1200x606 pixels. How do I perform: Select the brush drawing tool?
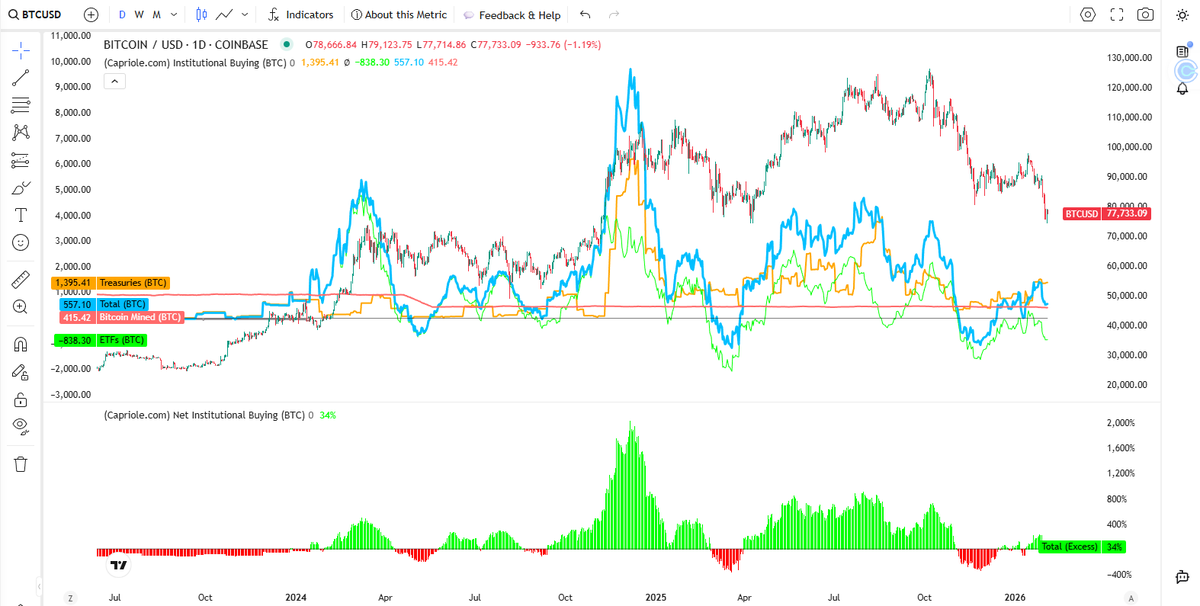coord(20,187)
